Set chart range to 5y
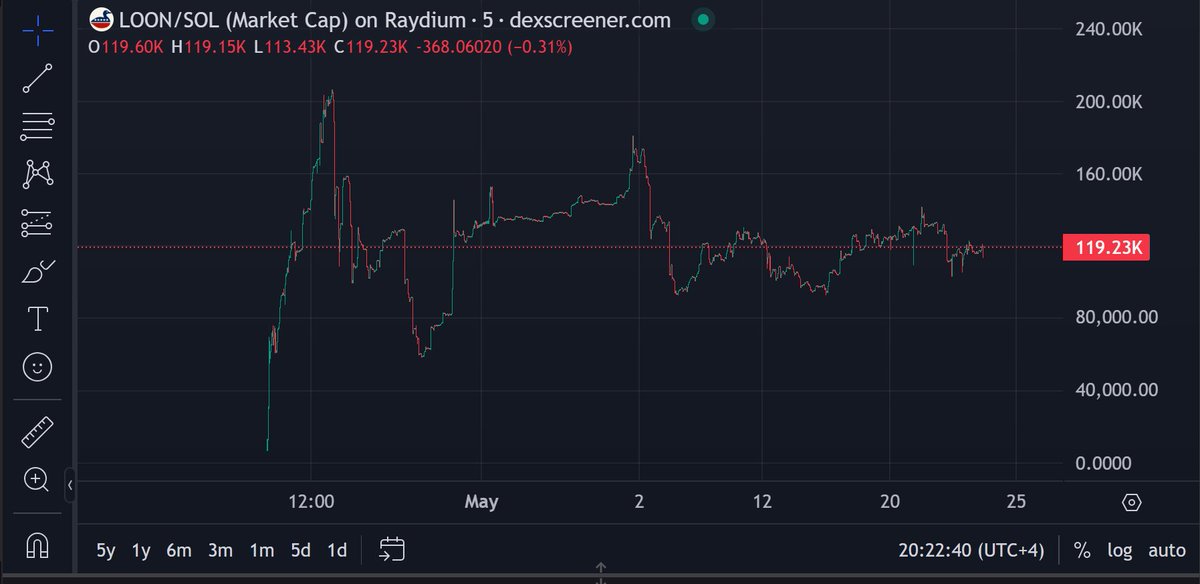This screenshot has height=584, width=1200. (106, 549)
